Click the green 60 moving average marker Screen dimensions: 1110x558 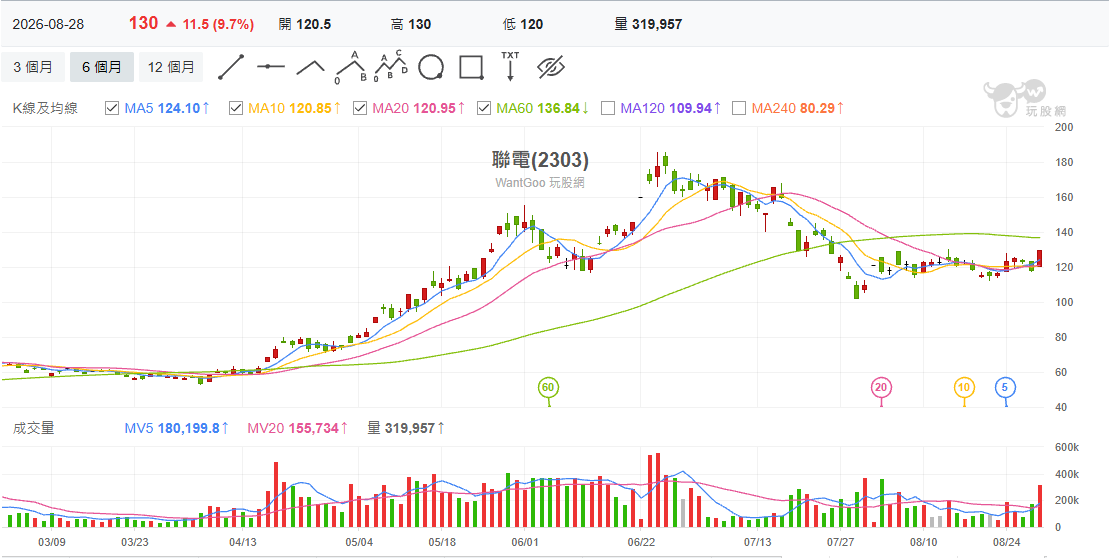[x=547, y=387]
